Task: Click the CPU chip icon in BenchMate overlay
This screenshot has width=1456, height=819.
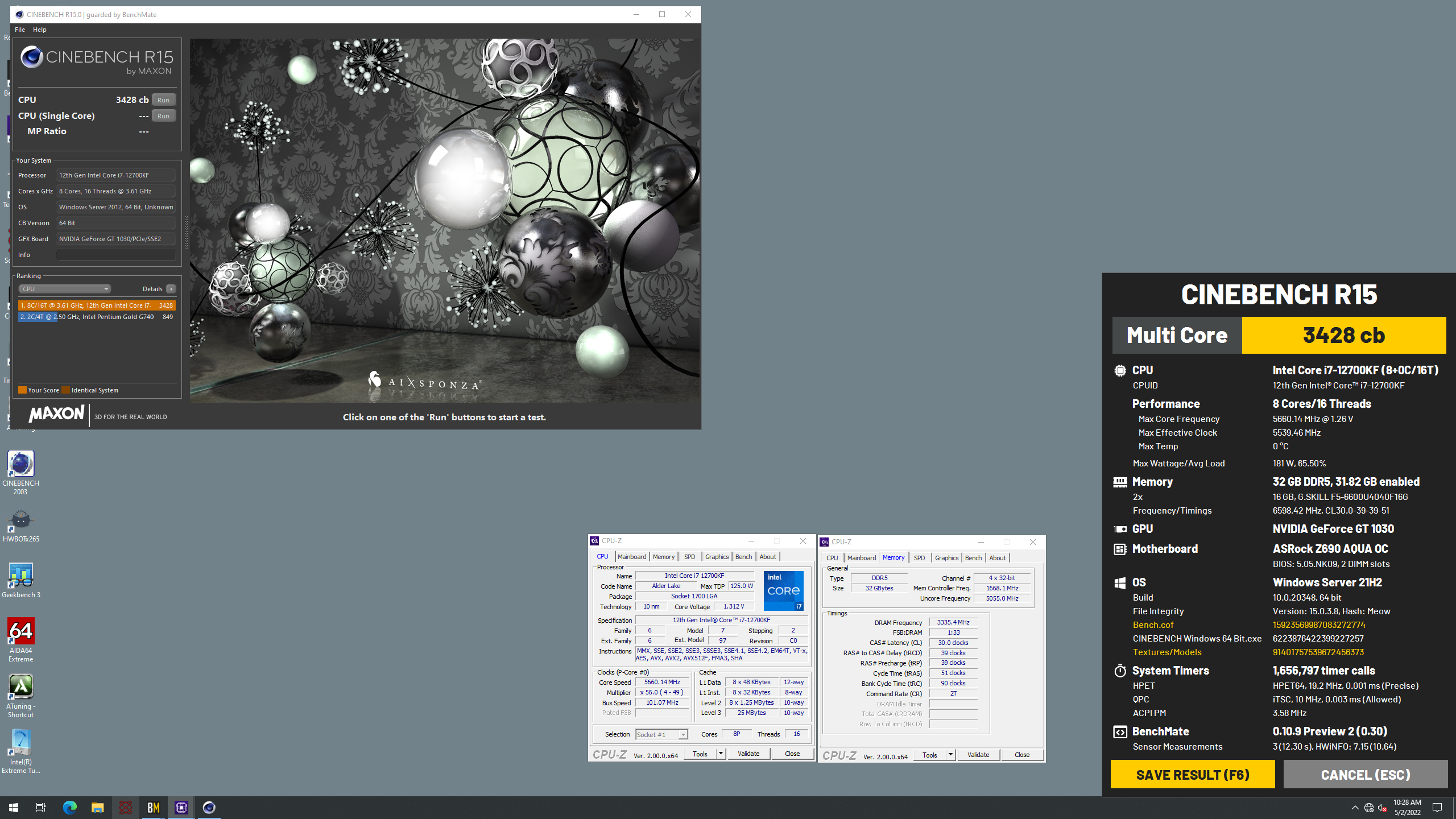Action: 1120,371
